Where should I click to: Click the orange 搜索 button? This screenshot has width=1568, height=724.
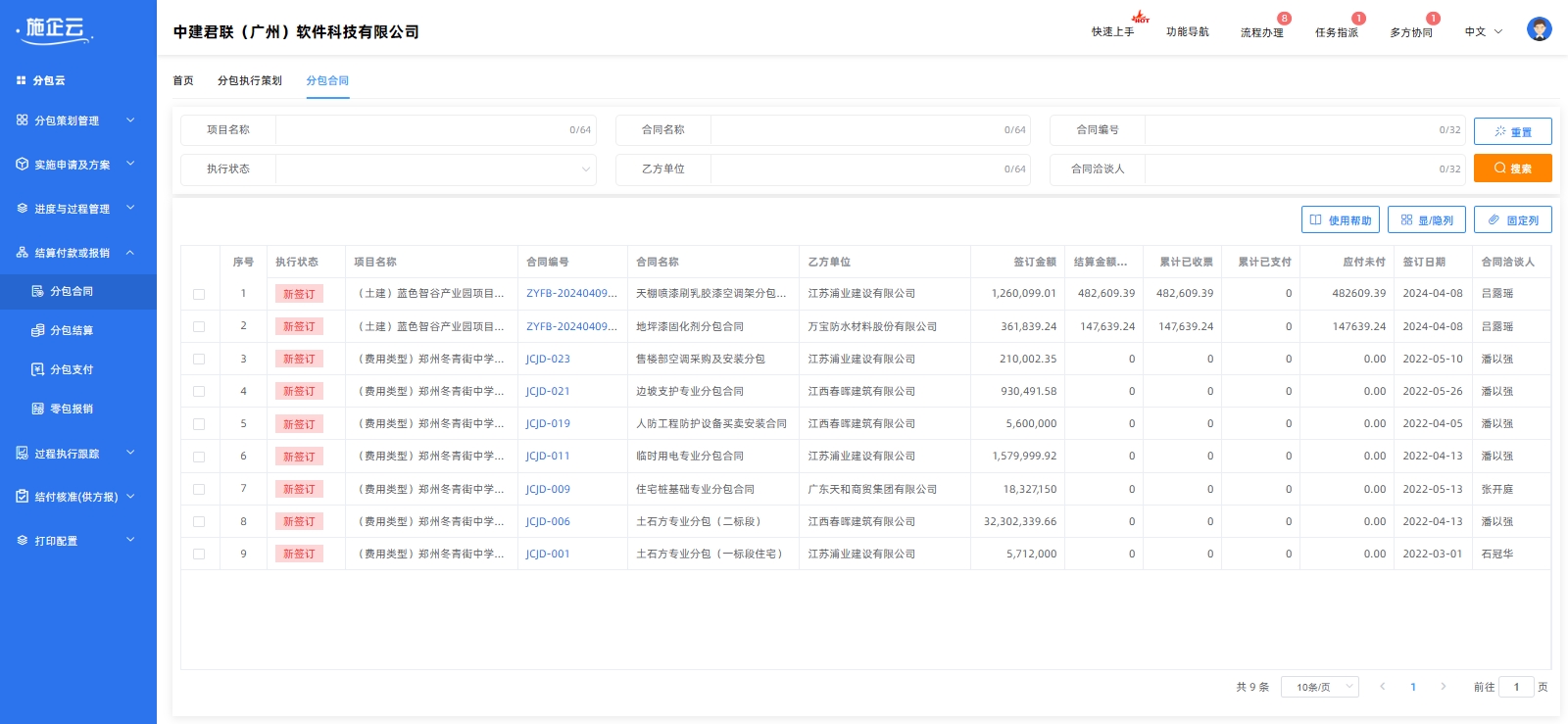click(x=1512, y=169)
